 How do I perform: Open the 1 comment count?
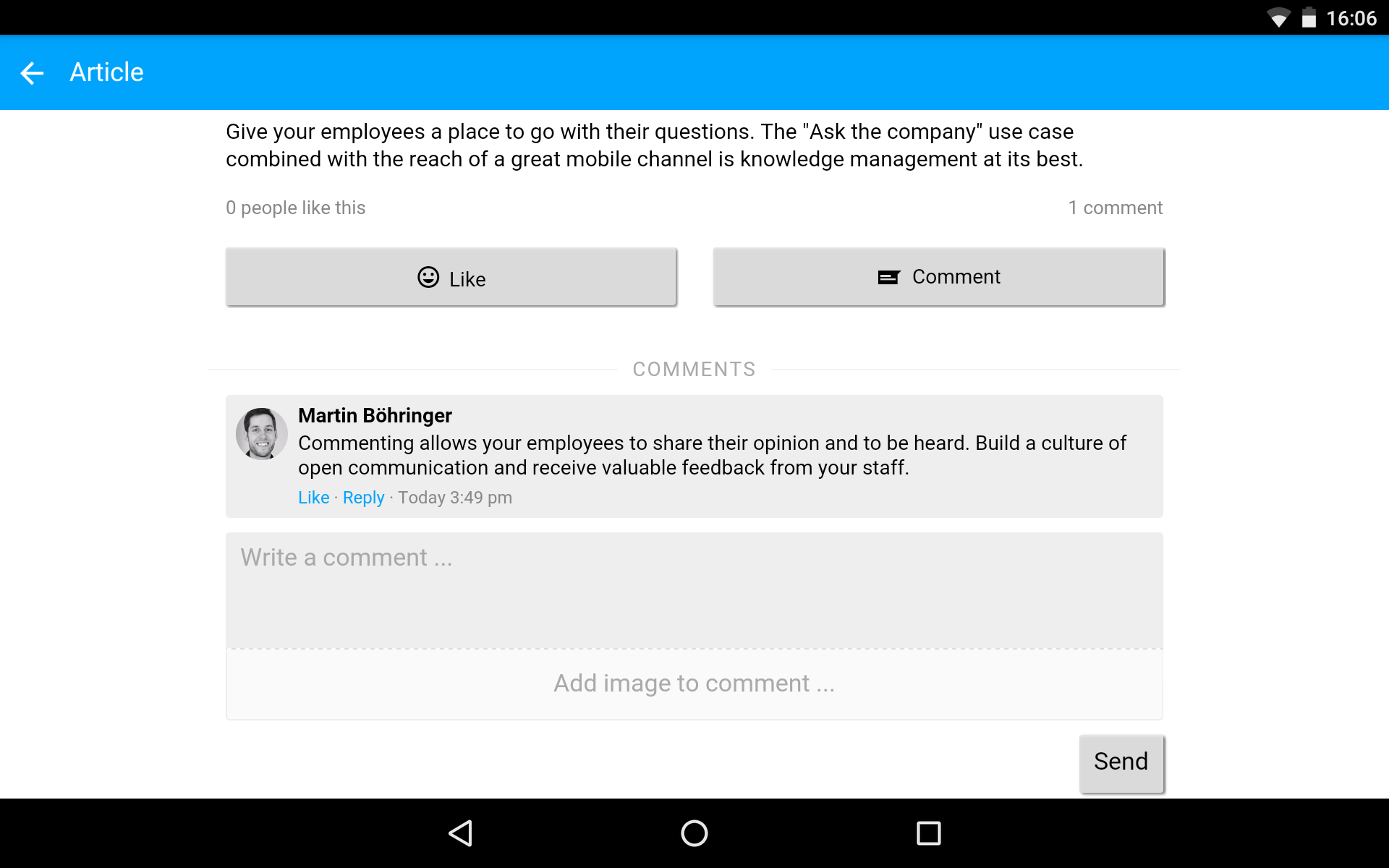point(1116,208)
